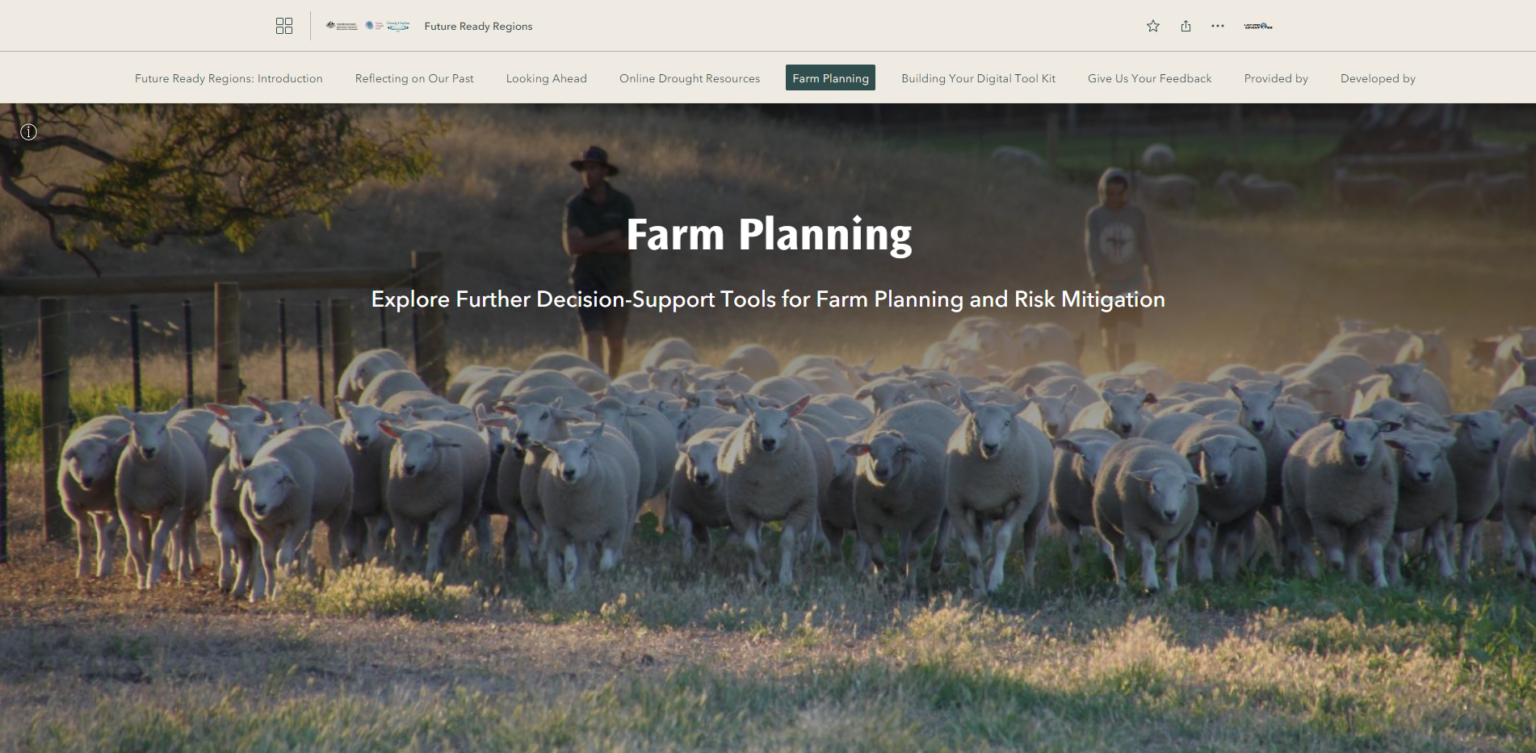Viewport: 1536px width, 753px height.
Task: Click the info icon on hero image
Action: (x=28, y=132)
